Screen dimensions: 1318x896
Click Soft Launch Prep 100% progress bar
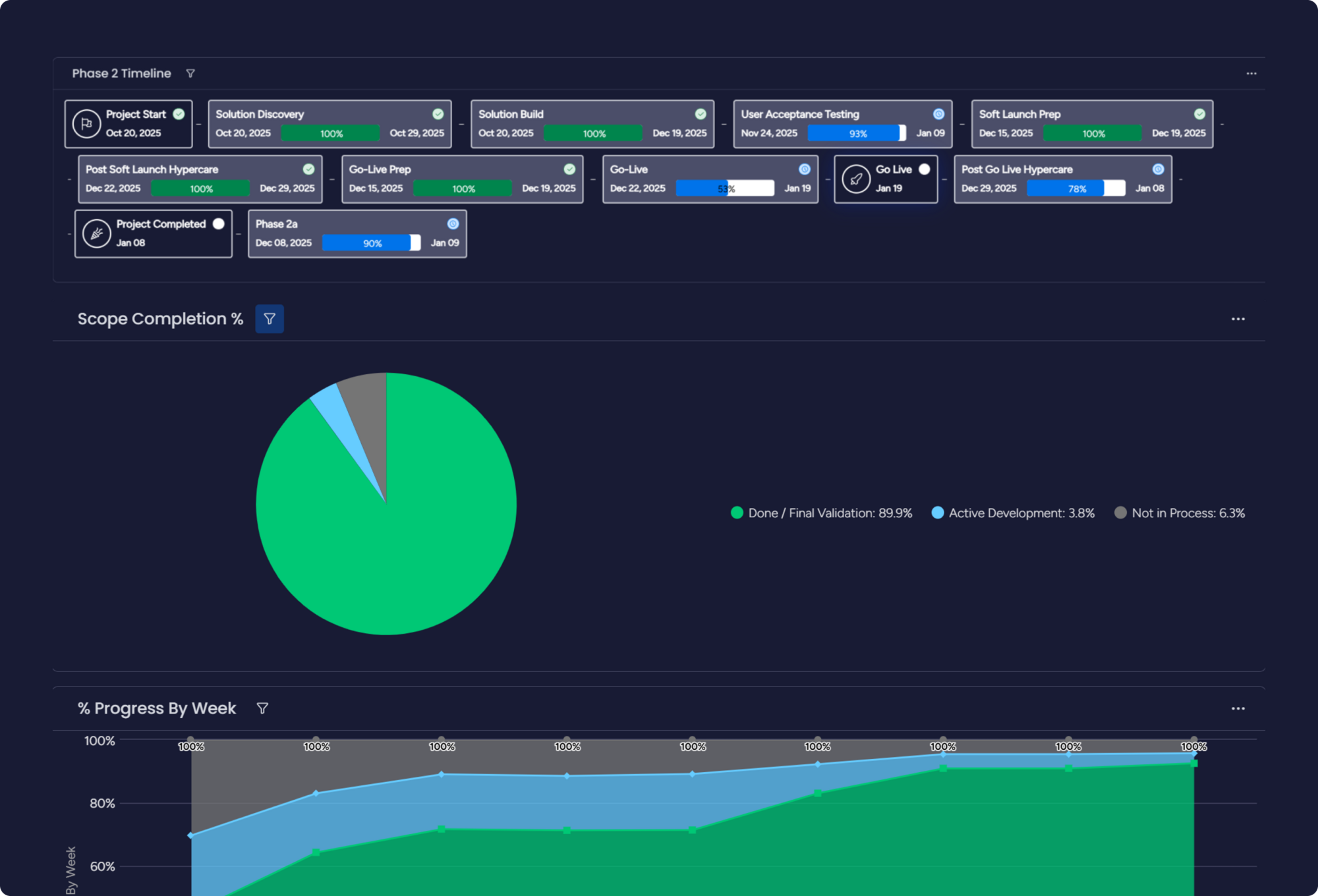click(1093, 133)
